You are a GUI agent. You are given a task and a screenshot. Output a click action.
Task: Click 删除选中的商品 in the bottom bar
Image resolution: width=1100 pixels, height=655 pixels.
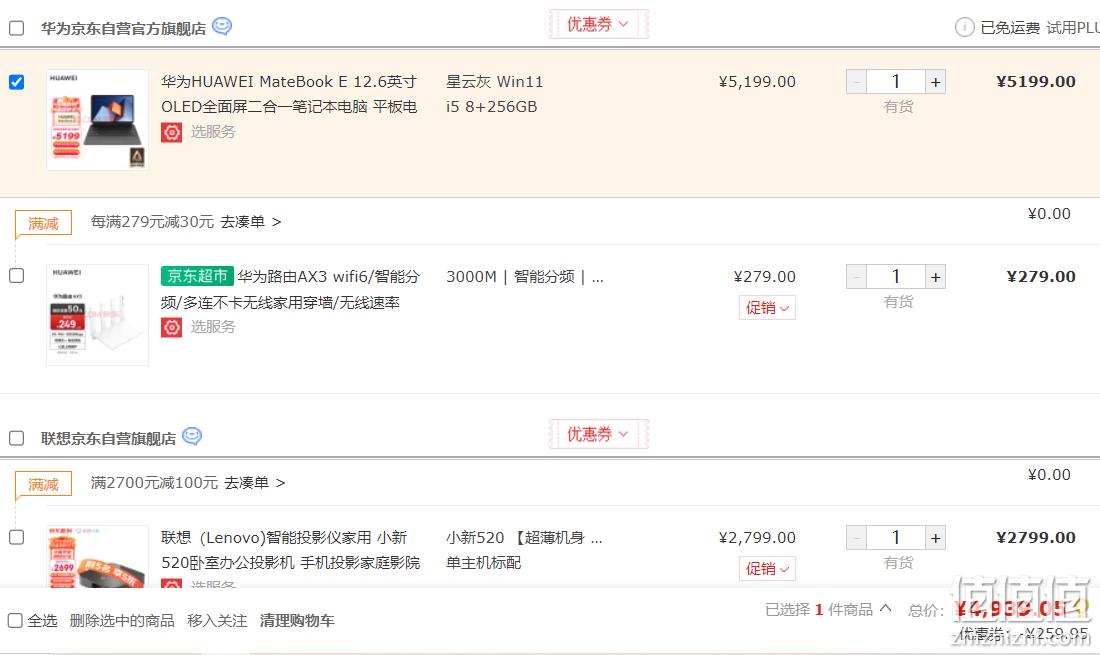[122, 621]
